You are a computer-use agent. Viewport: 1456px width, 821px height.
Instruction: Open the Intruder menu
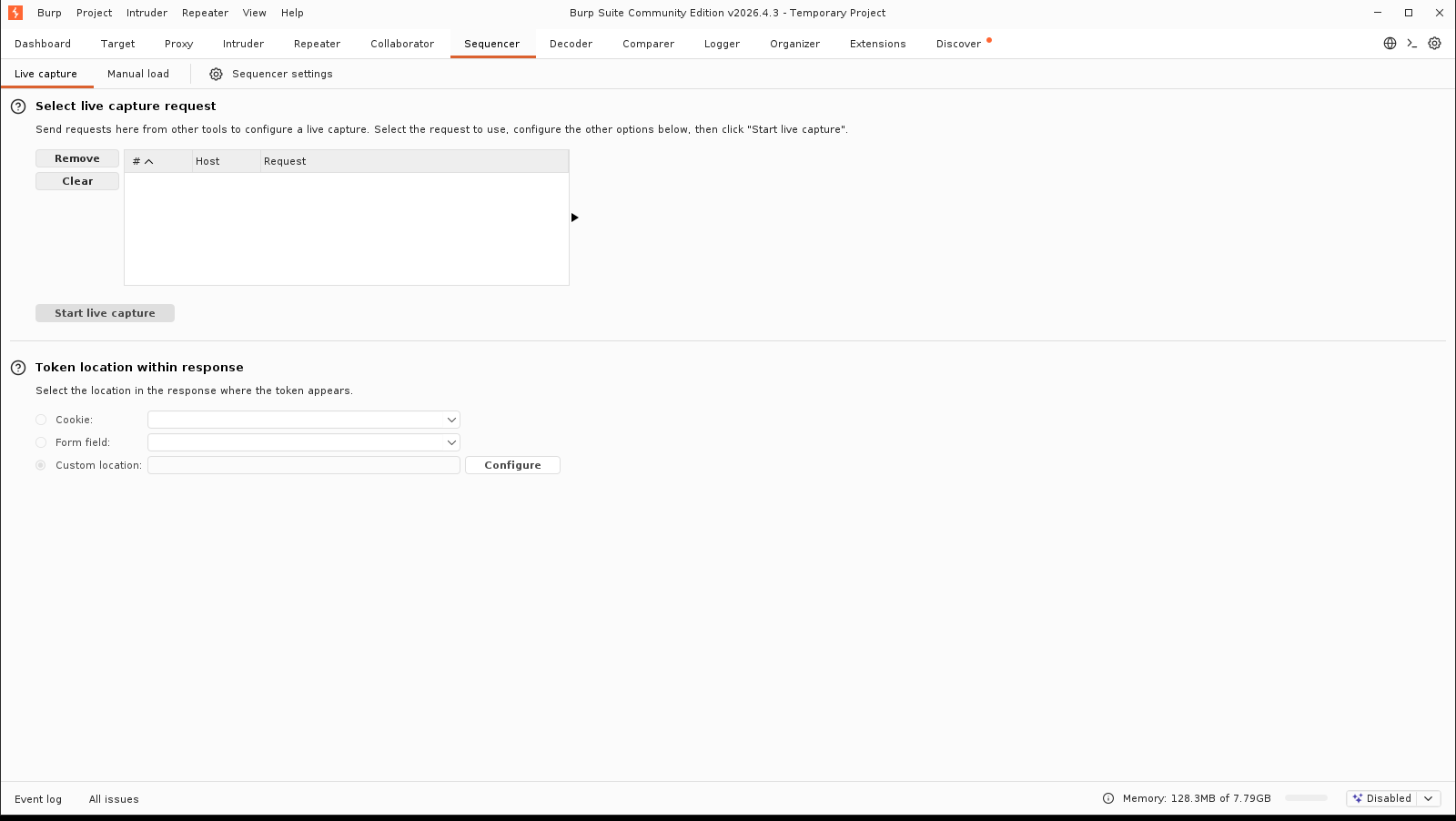[x=147, y=13]
